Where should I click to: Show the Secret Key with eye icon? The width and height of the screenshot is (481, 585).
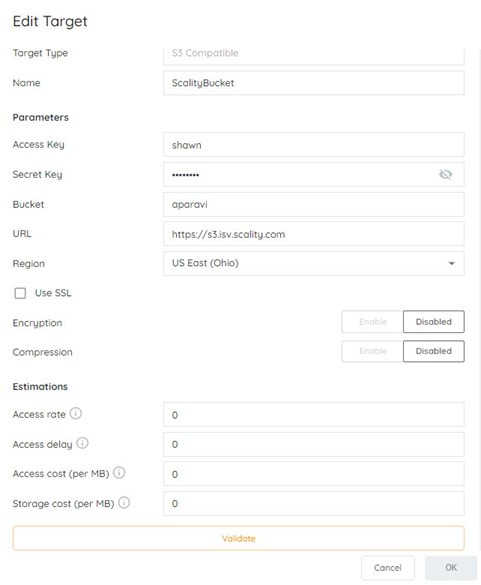click(445, 174)
